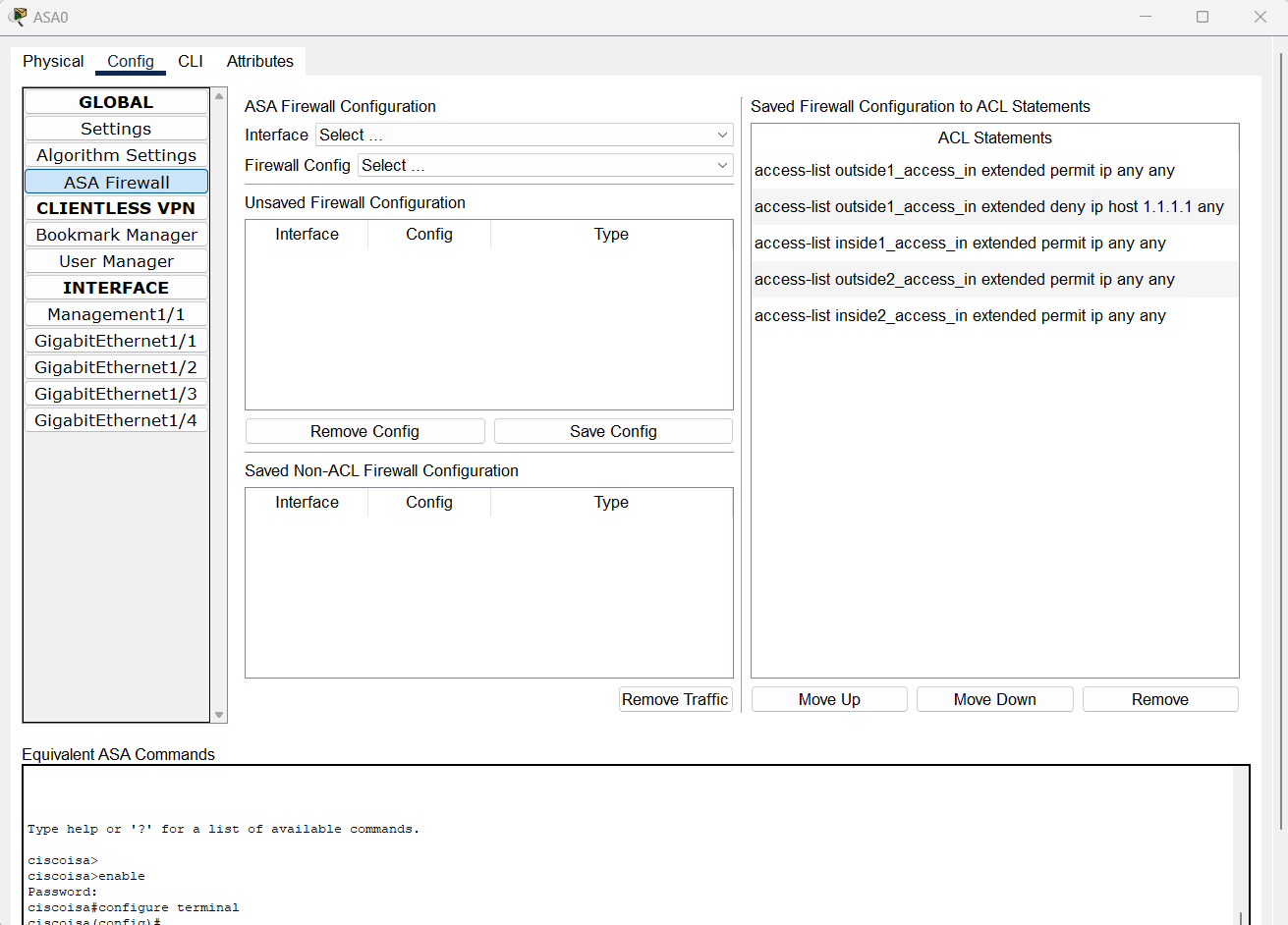Move the selected ACL statement up
The height and width of the screenshot is (925, 1288).
(828, 698)
